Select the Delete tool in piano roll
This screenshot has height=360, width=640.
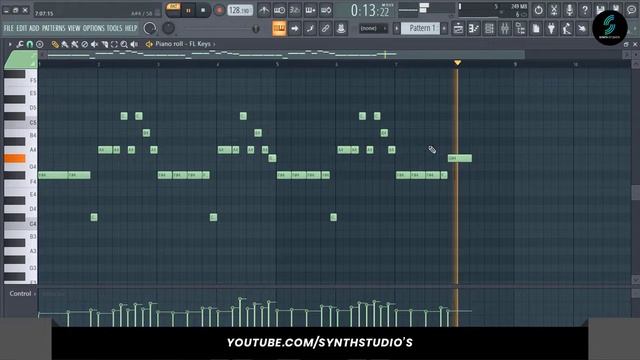point(84,44)
